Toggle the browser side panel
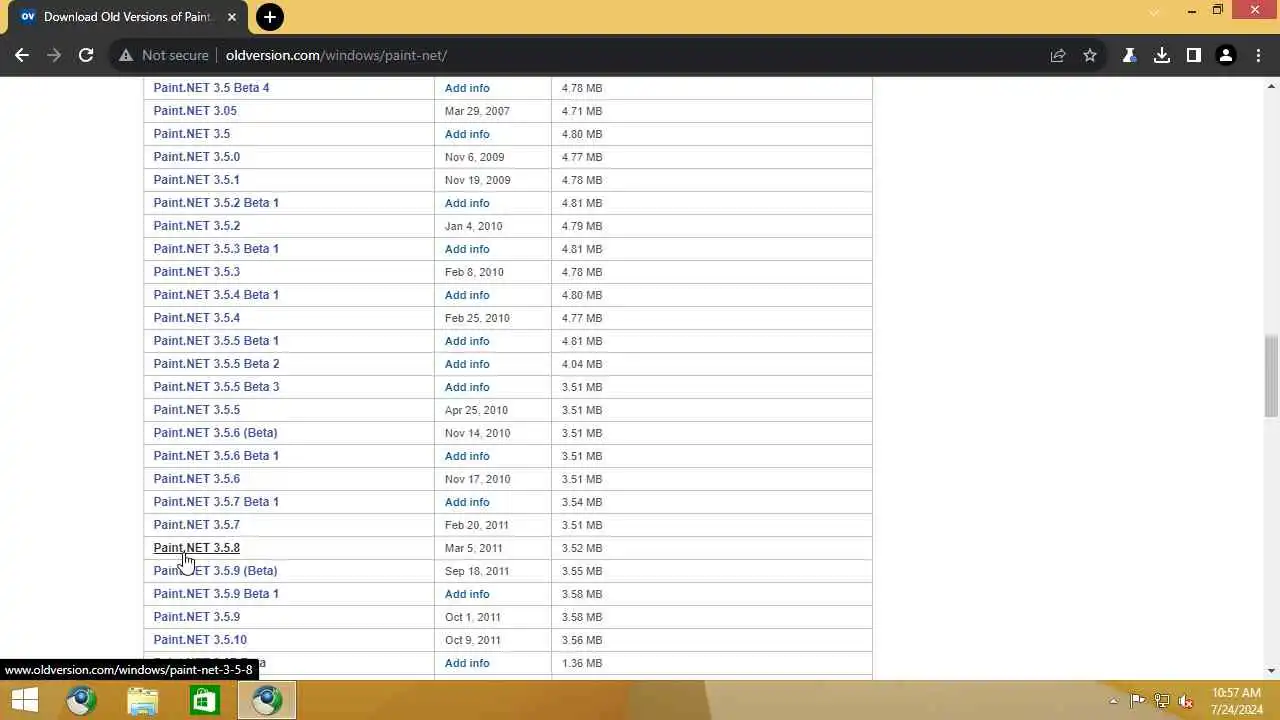The image size is (1280, 720). coord(1194,55)
